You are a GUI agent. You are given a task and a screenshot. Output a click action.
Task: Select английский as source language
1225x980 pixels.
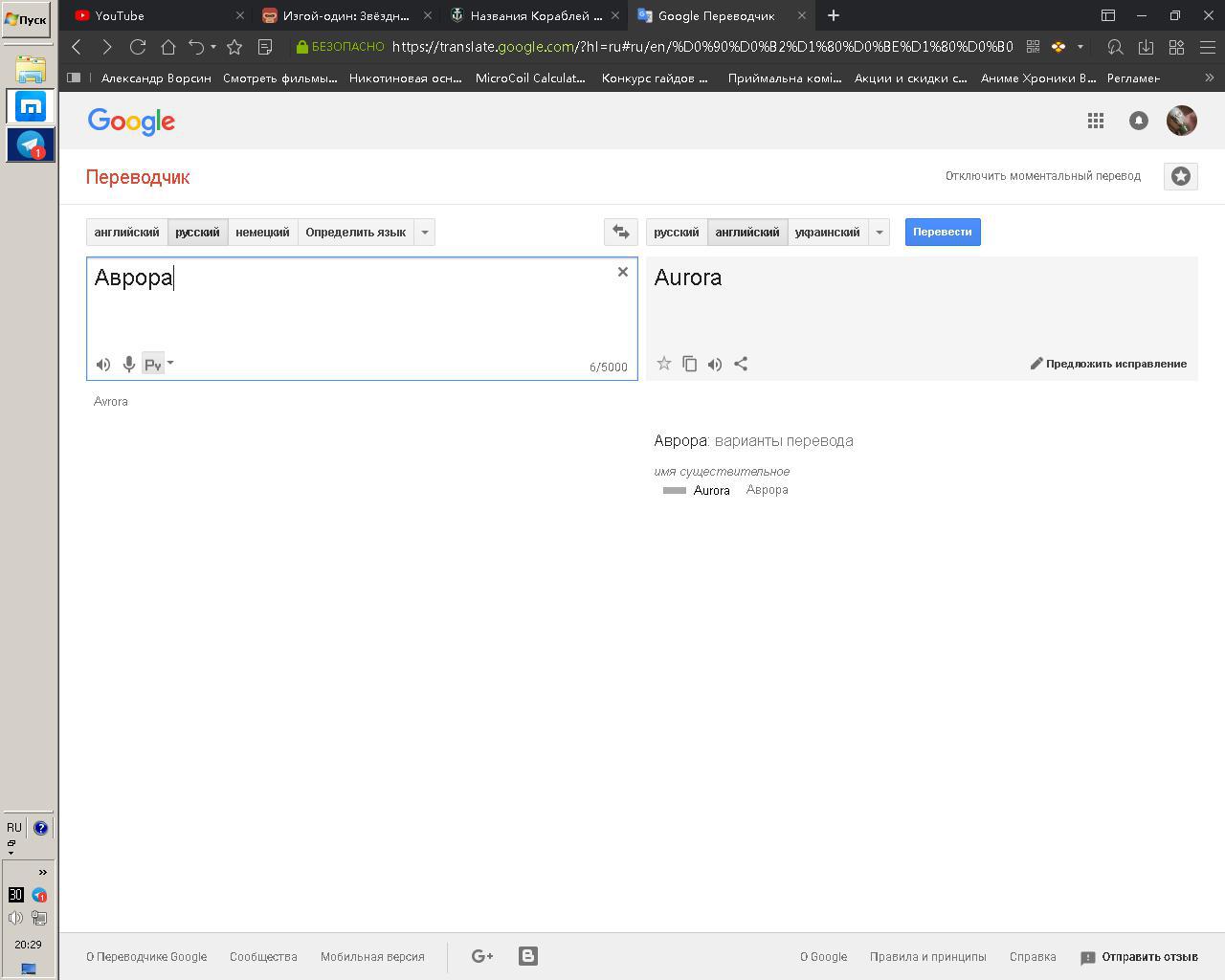pyautogui.click(x=126, y=232)
